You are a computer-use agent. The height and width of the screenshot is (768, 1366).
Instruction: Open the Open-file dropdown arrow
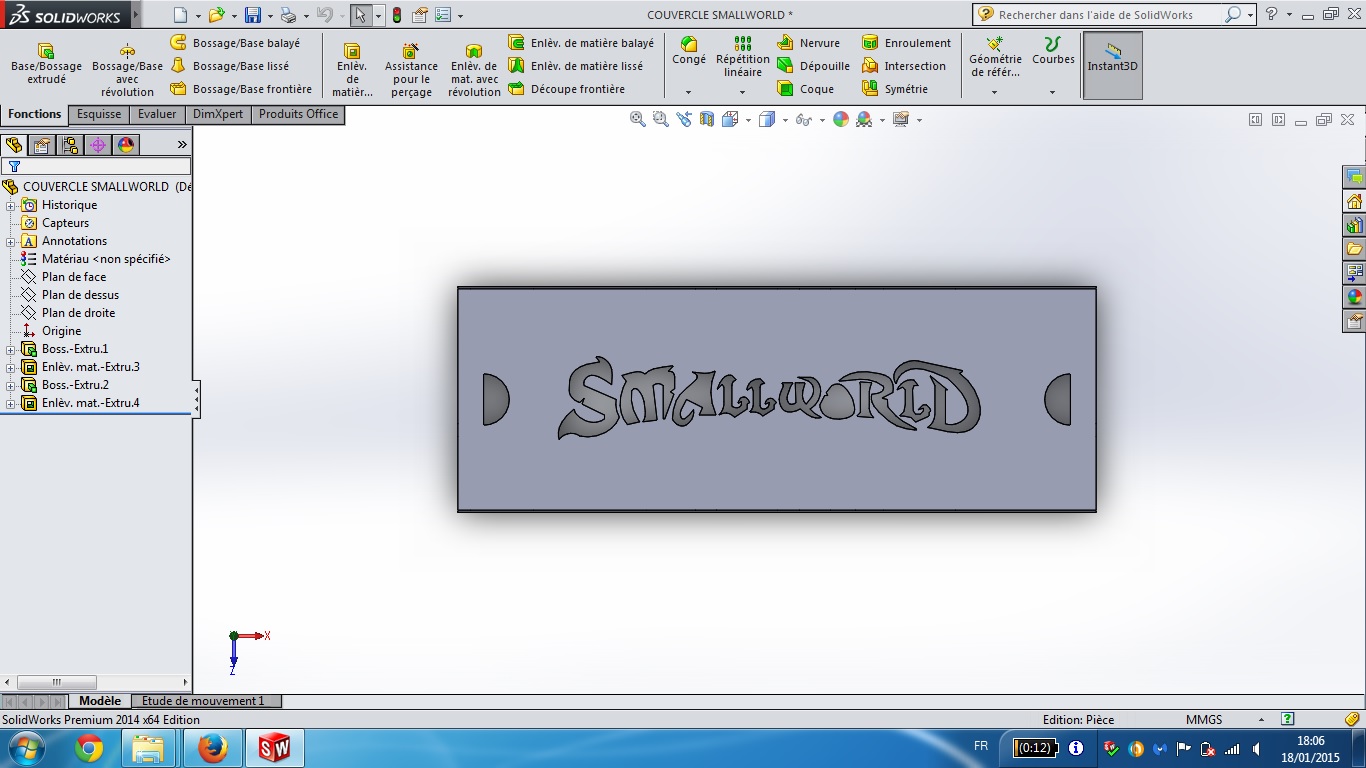tap(233, 16)
